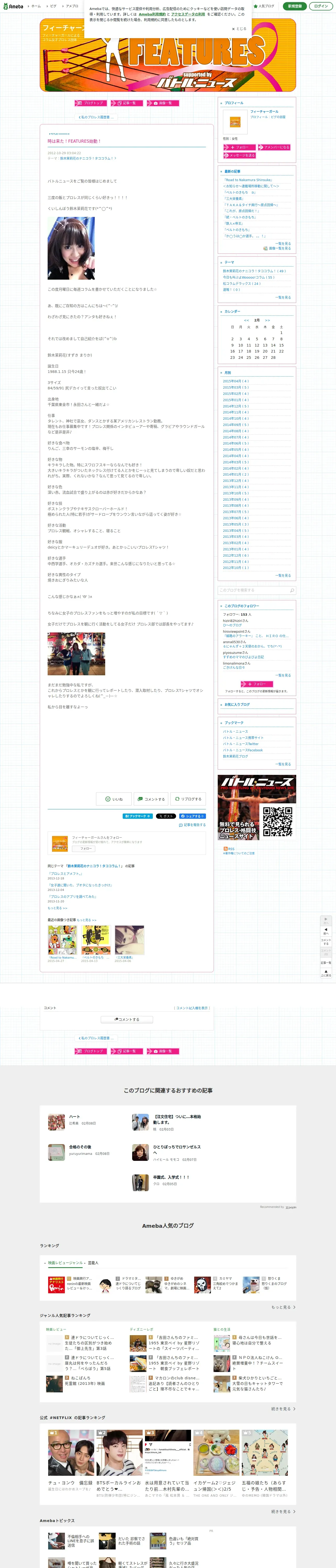Expand comment form via コメント記入欄を表示
Viewport: 336px width, 1568px height.
(192, 1008)
